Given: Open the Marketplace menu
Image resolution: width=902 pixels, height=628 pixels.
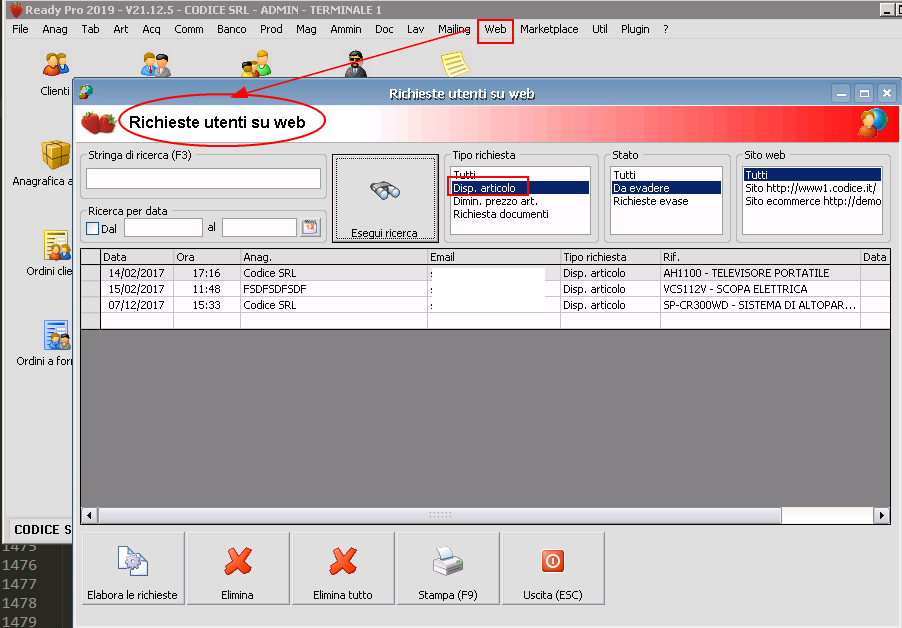Looking at the screenshot, I should (x=548, y=30).
